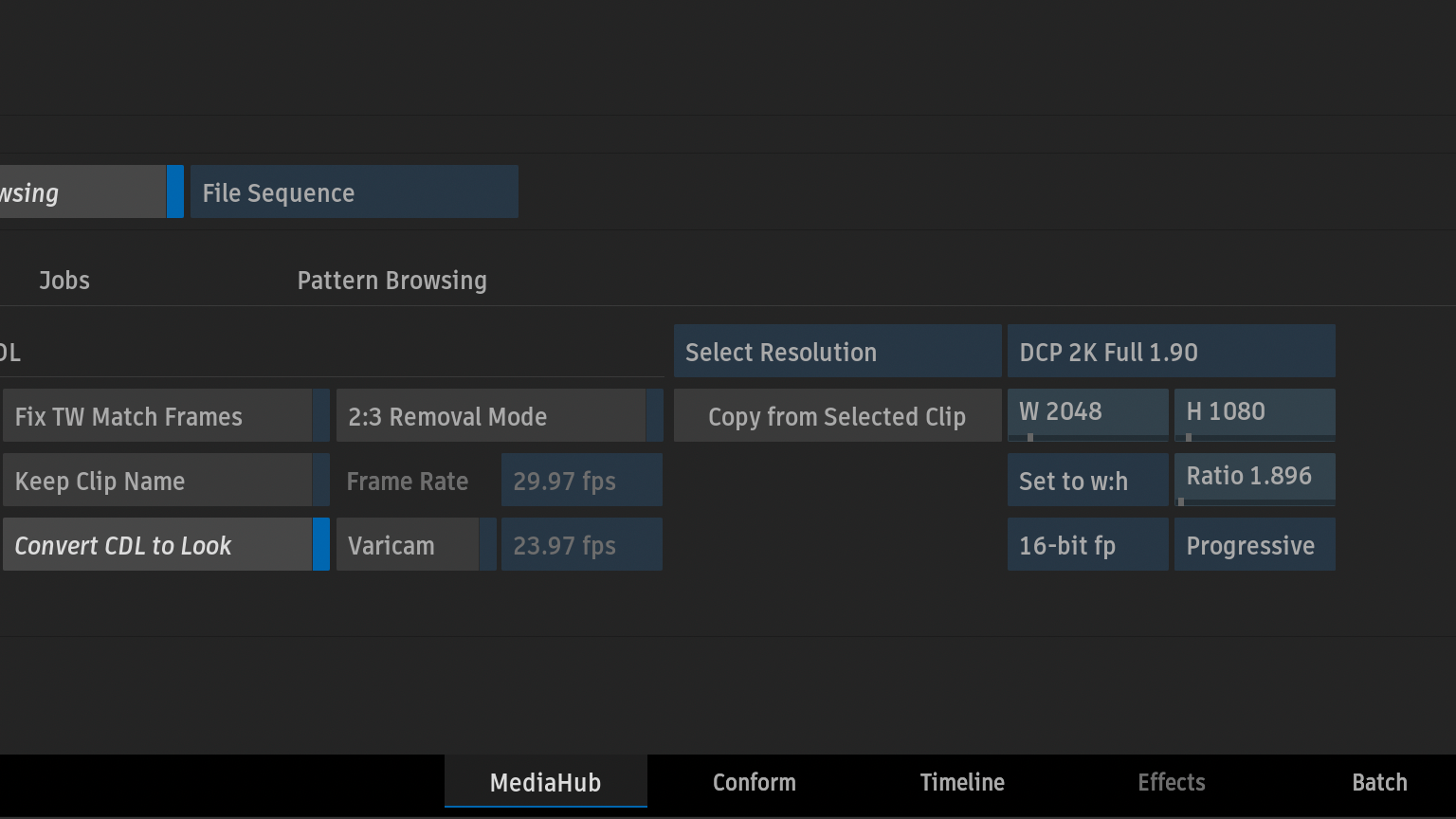This screenshot has height=819, width=1456.
Task: Open the Batch tab
Action: (1379, 782)
